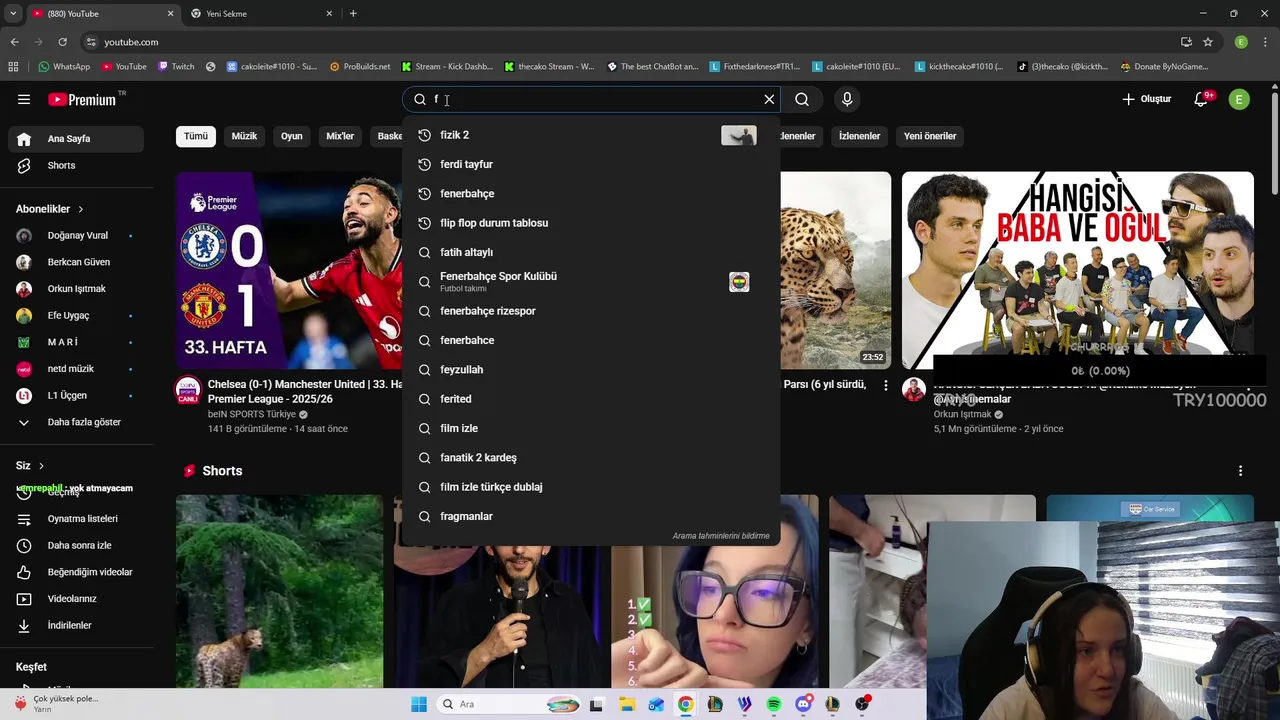1280x720 pixels.
Task: Open the Windows Start menu
Action: (419, 704)
